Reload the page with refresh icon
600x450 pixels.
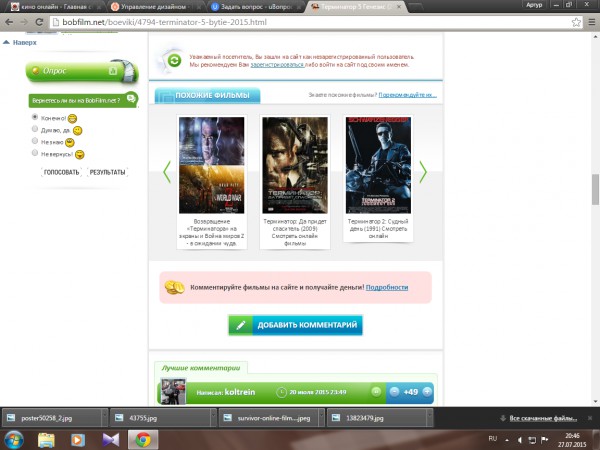[x=39, y=22]
